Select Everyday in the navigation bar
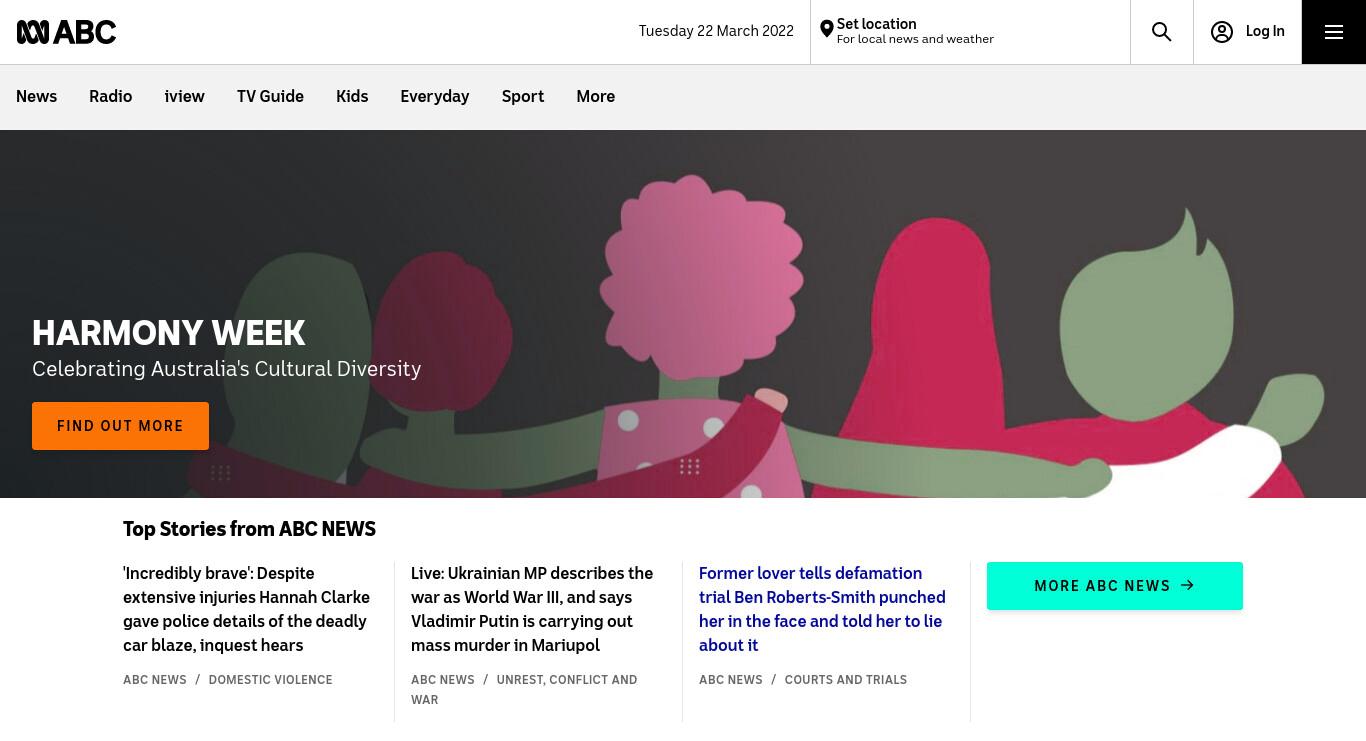1366x741 pixels. point(434,97)
